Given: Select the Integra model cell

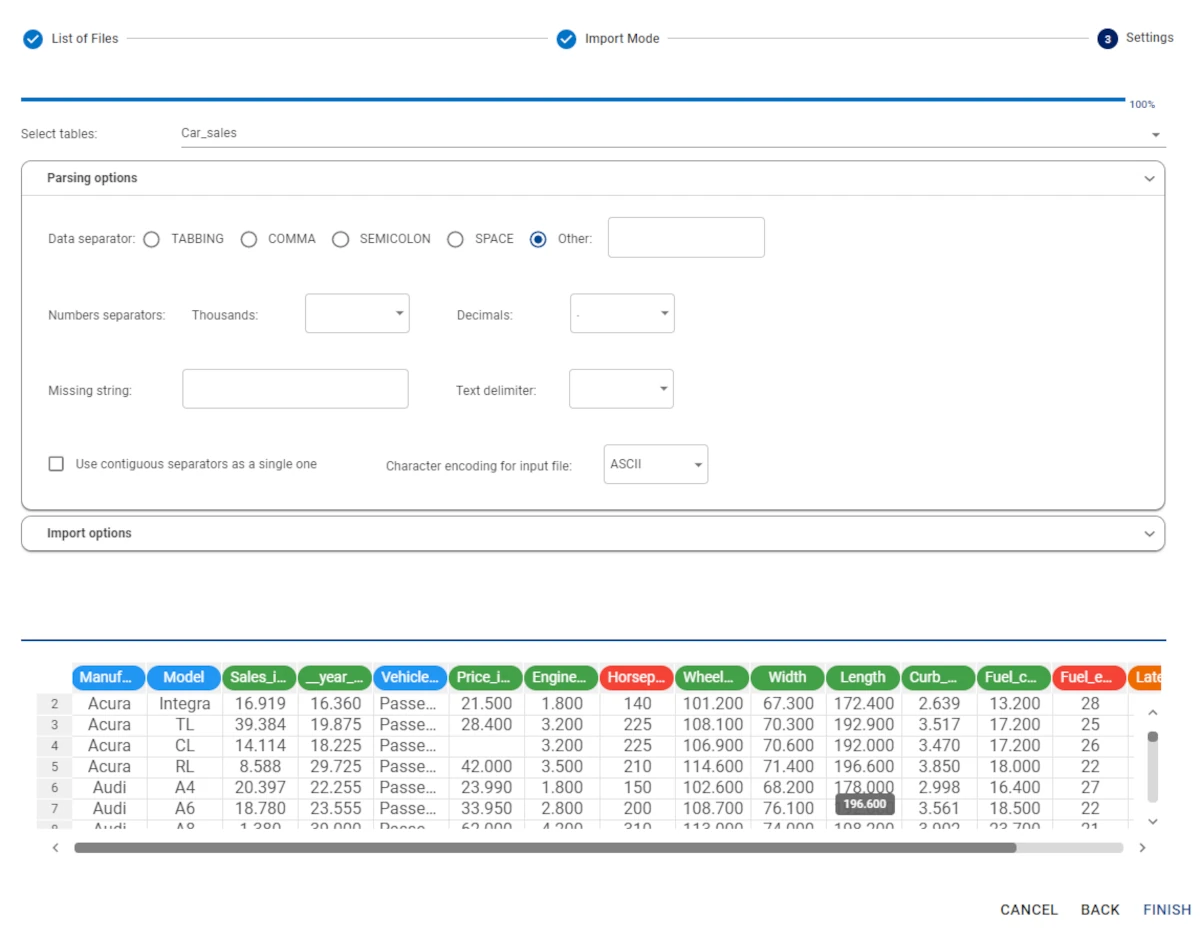Looking at the screenshot, I should click(x=184, y=704).
